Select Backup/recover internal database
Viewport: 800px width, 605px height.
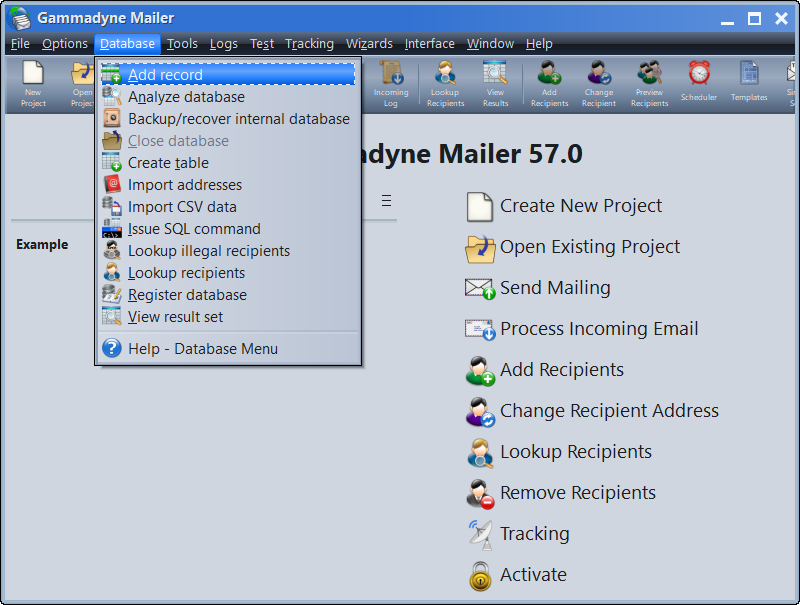click(228, 118)
